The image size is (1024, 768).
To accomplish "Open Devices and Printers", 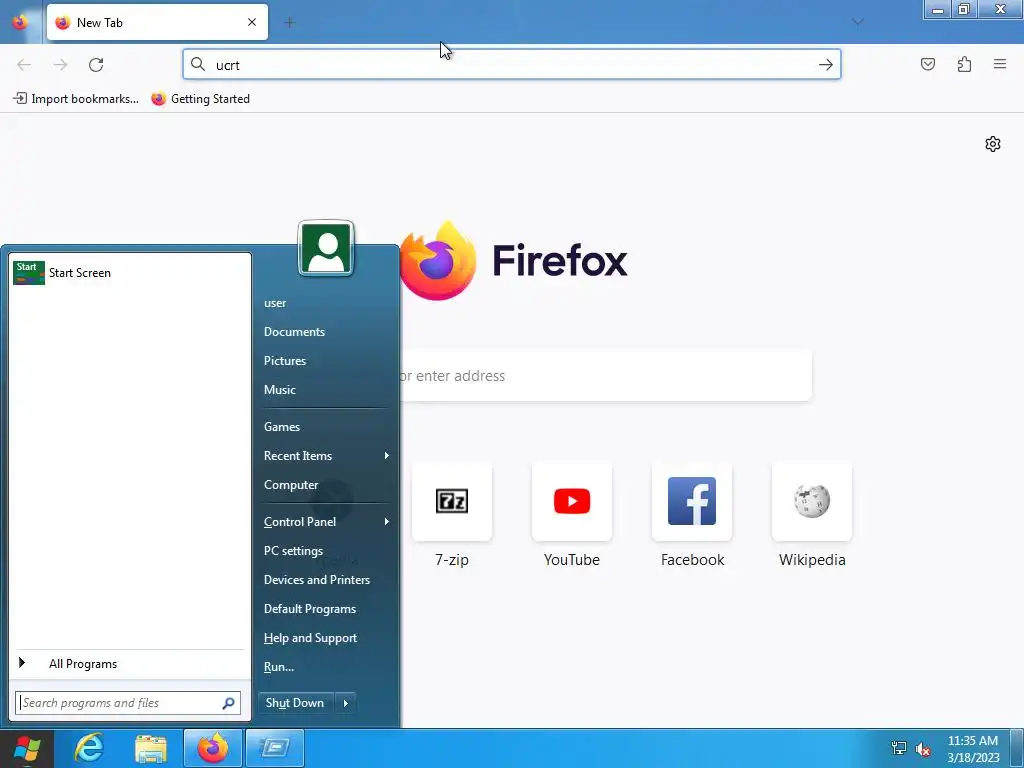I will 317,580.
